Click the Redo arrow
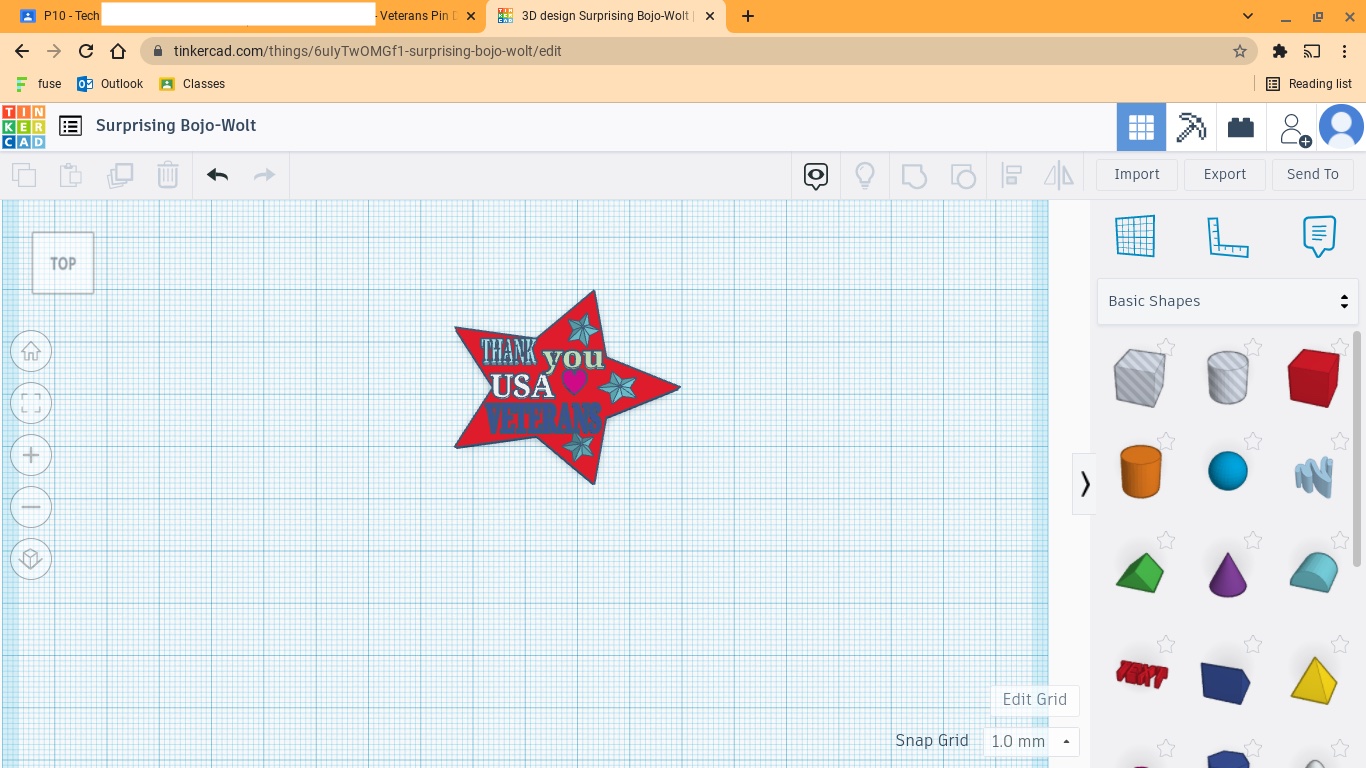This screenshot has width=1366, height=768. (264, 175)
